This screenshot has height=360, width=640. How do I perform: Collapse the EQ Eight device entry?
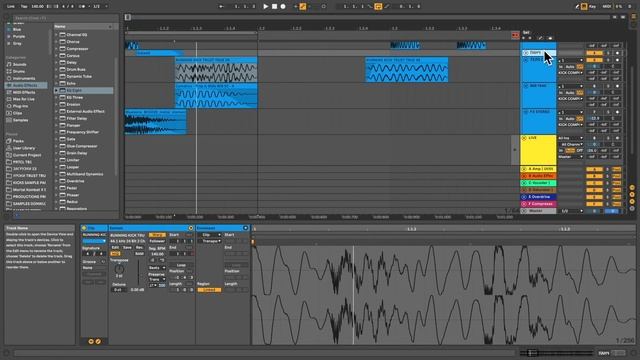pos(56,90)
